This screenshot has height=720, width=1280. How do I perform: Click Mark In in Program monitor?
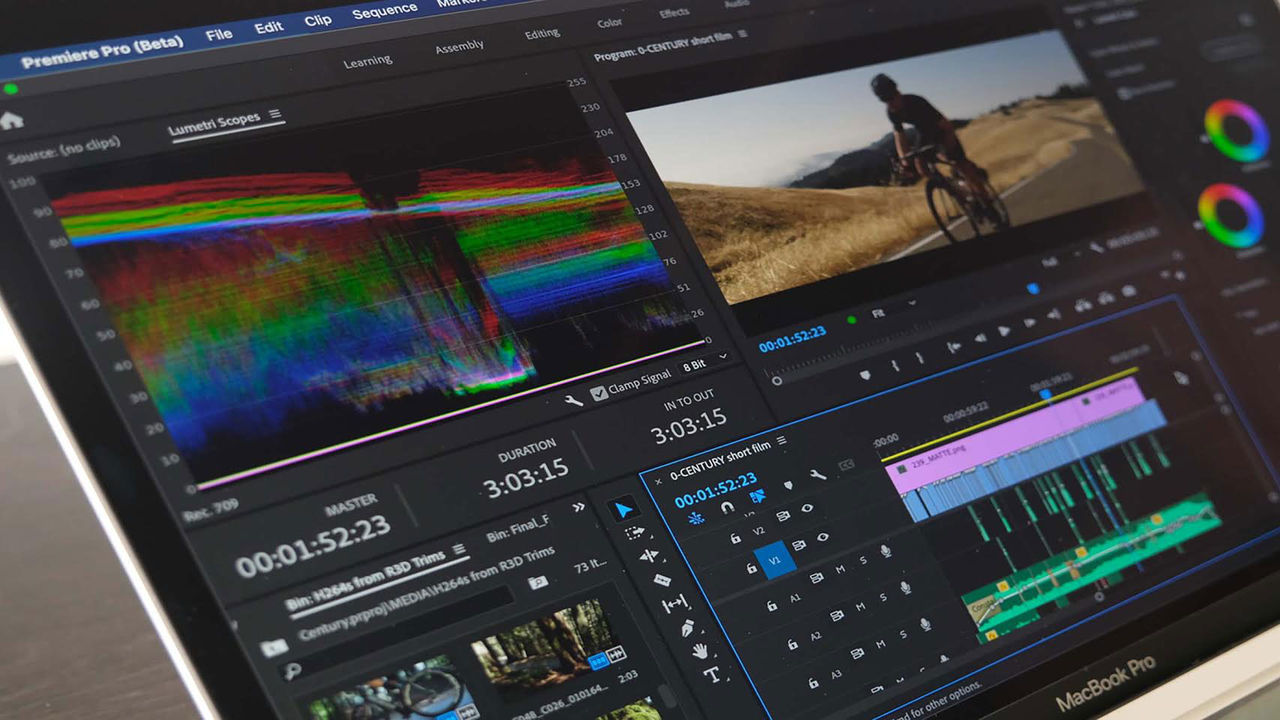(x=894, y=365)
